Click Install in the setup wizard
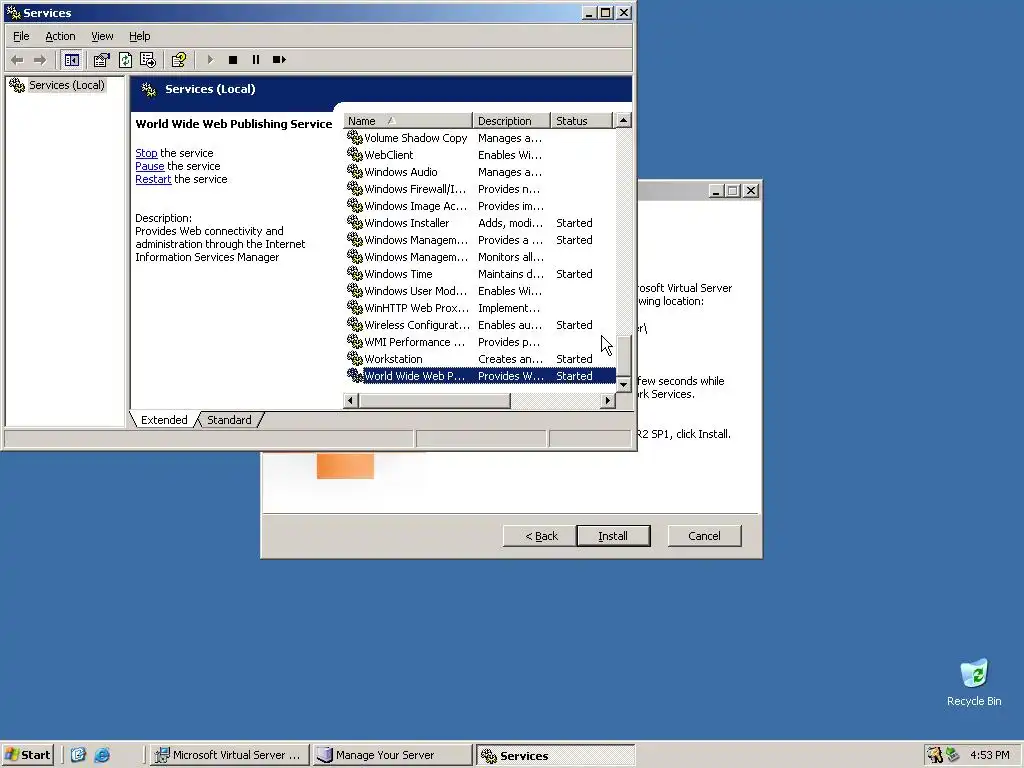This screenshot has height=768, width=1024. tap(613, 536)
